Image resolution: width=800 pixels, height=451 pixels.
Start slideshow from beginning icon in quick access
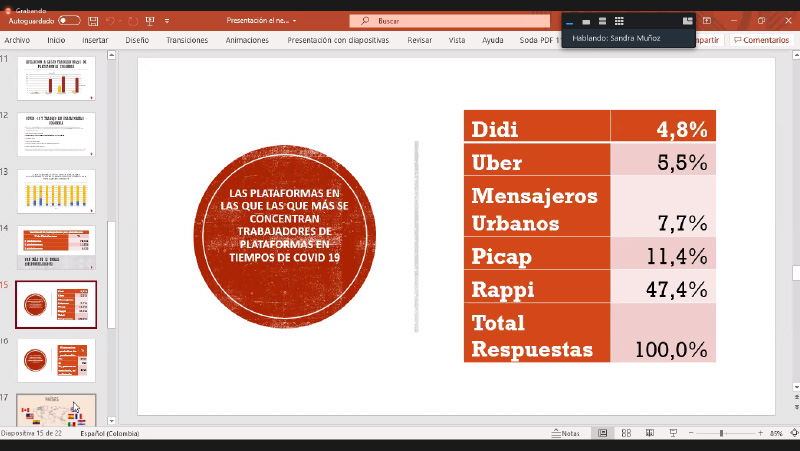coord(150,21)
